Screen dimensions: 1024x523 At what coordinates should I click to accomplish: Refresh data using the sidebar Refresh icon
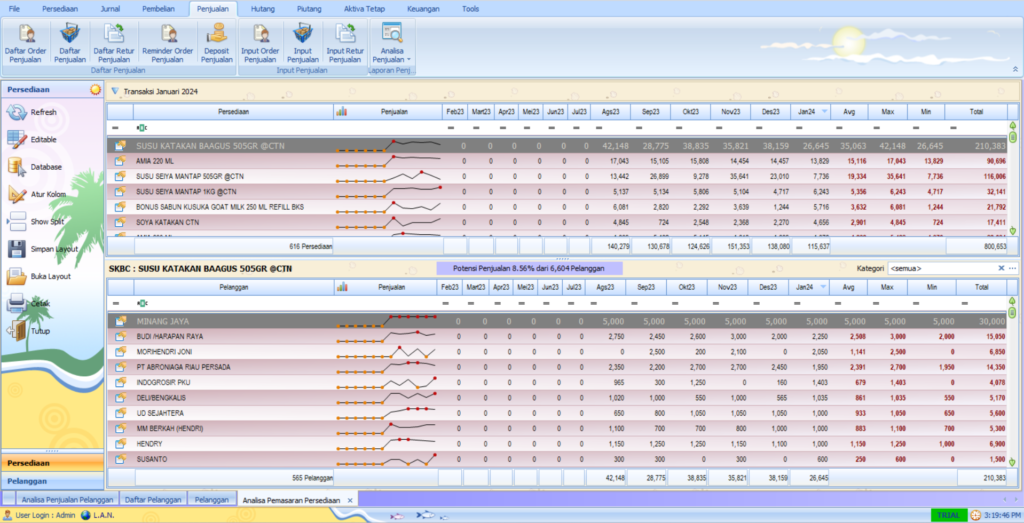tap(18, 113)
